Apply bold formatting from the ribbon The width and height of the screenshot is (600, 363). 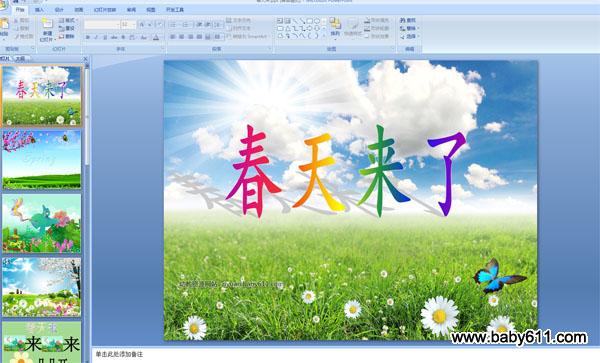(88, 37)
